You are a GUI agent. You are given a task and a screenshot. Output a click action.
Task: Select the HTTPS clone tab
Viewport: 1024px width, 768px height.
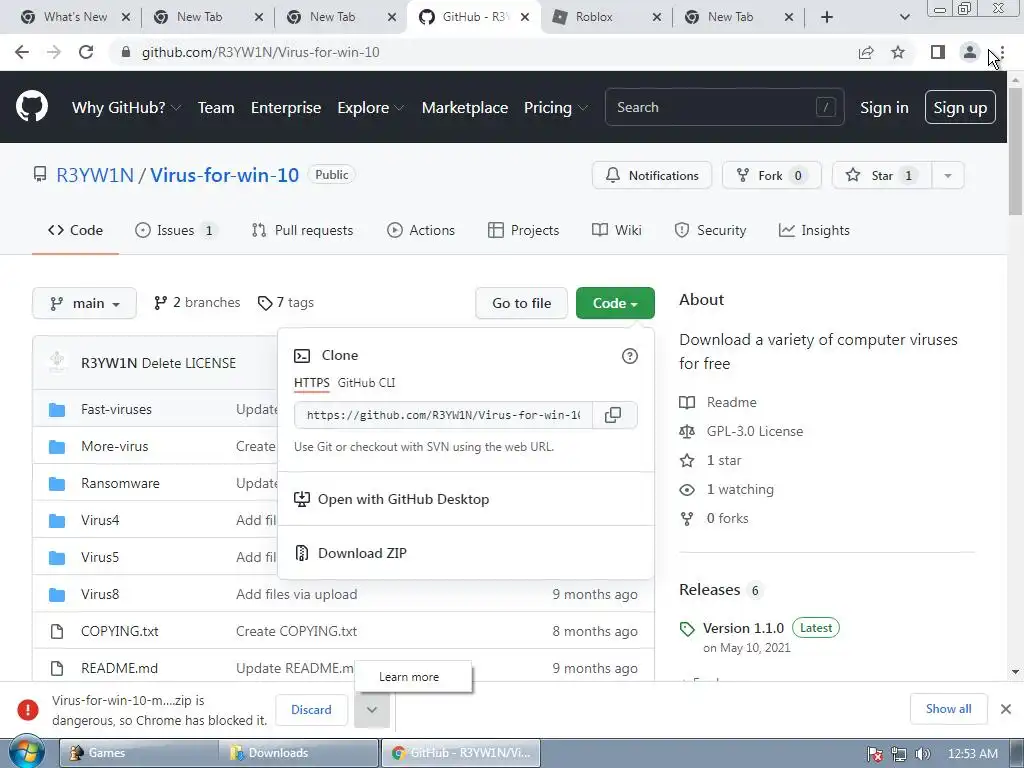pos(312,383)
